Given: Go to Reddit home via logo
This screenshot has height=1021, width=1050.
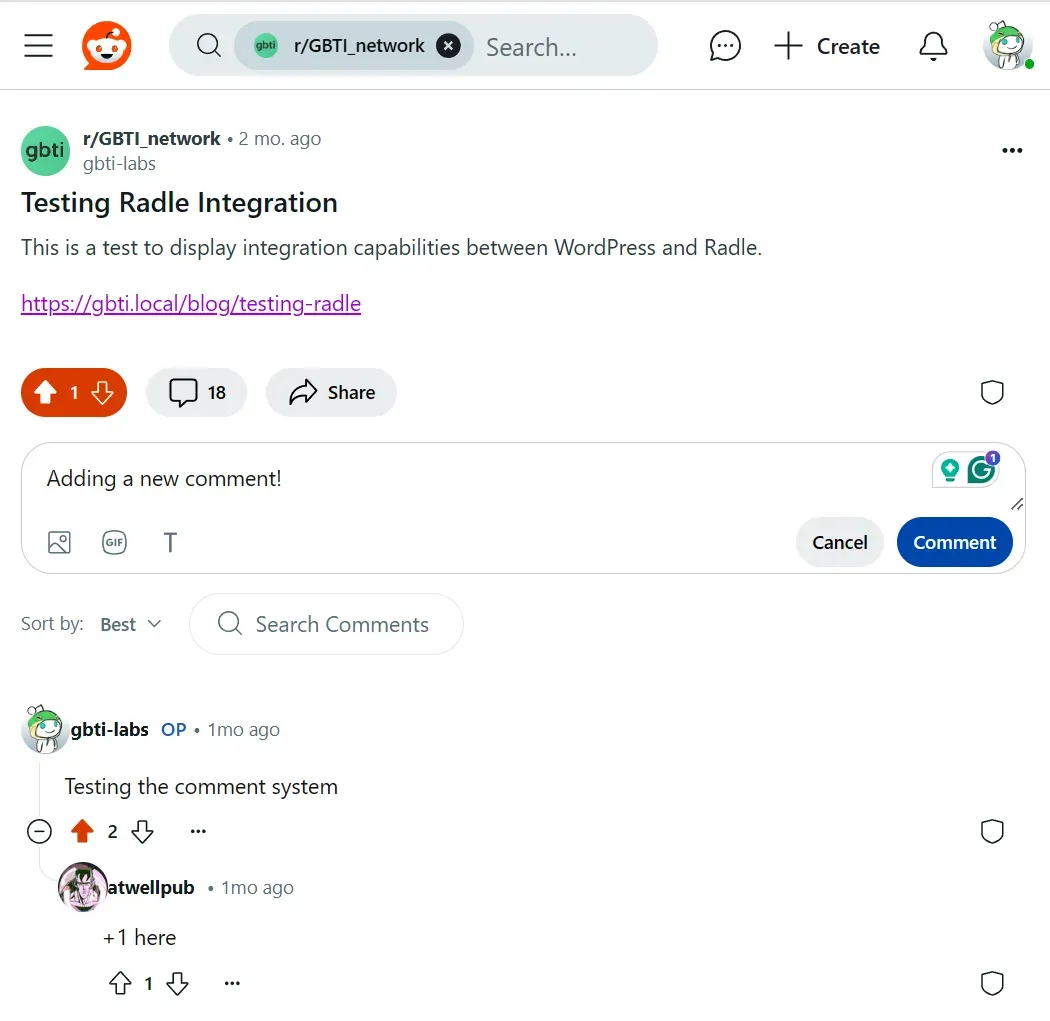Looking at the screenshot, I should [x=106, y=46].
